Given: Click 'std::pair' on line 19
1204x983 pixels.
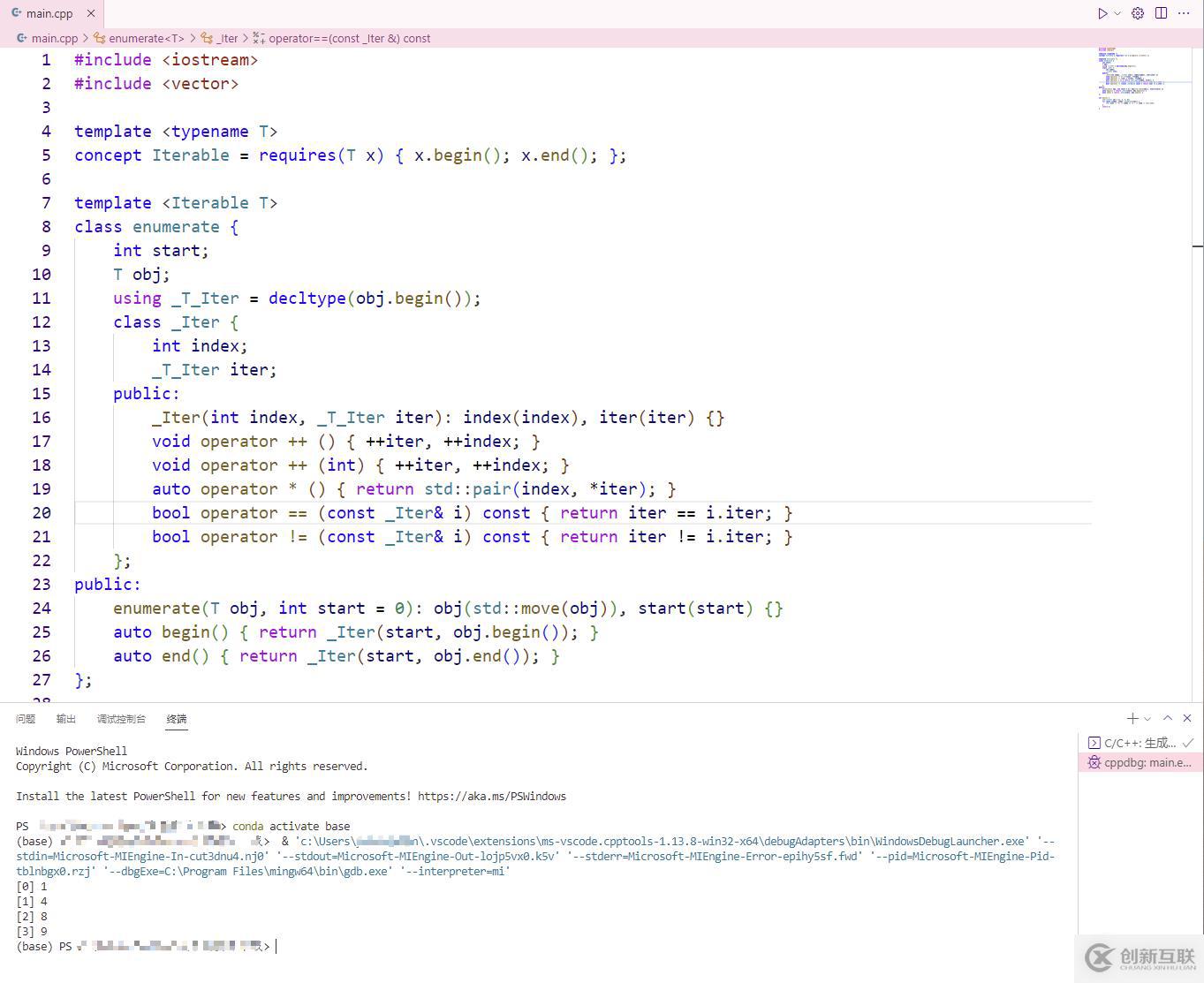Looking at the screenshot, I should tap(468, 489).
